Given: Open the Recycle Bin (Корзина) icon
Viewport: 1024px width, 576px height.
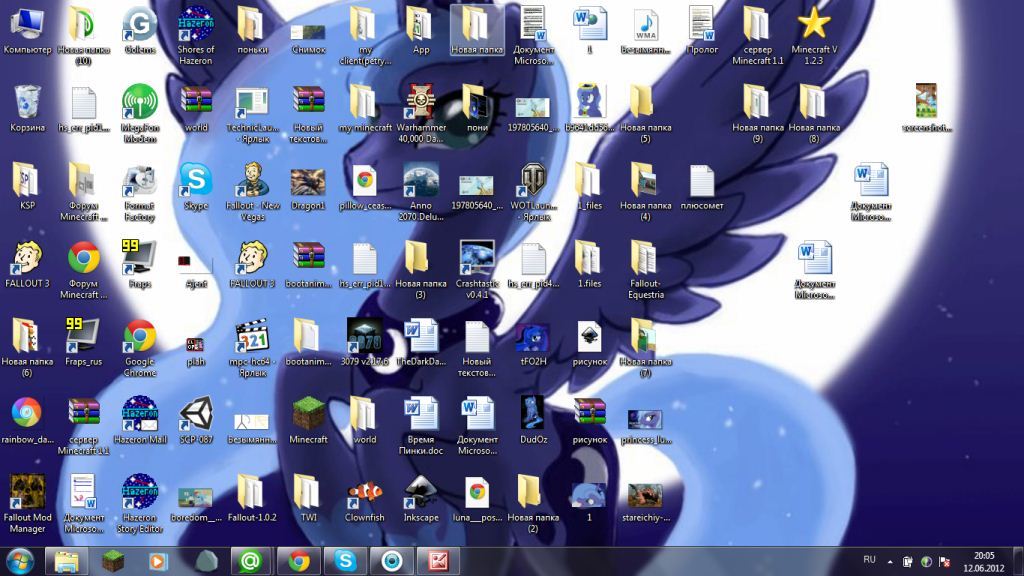Looking at the screenshot, I should [x=27, y=103].
